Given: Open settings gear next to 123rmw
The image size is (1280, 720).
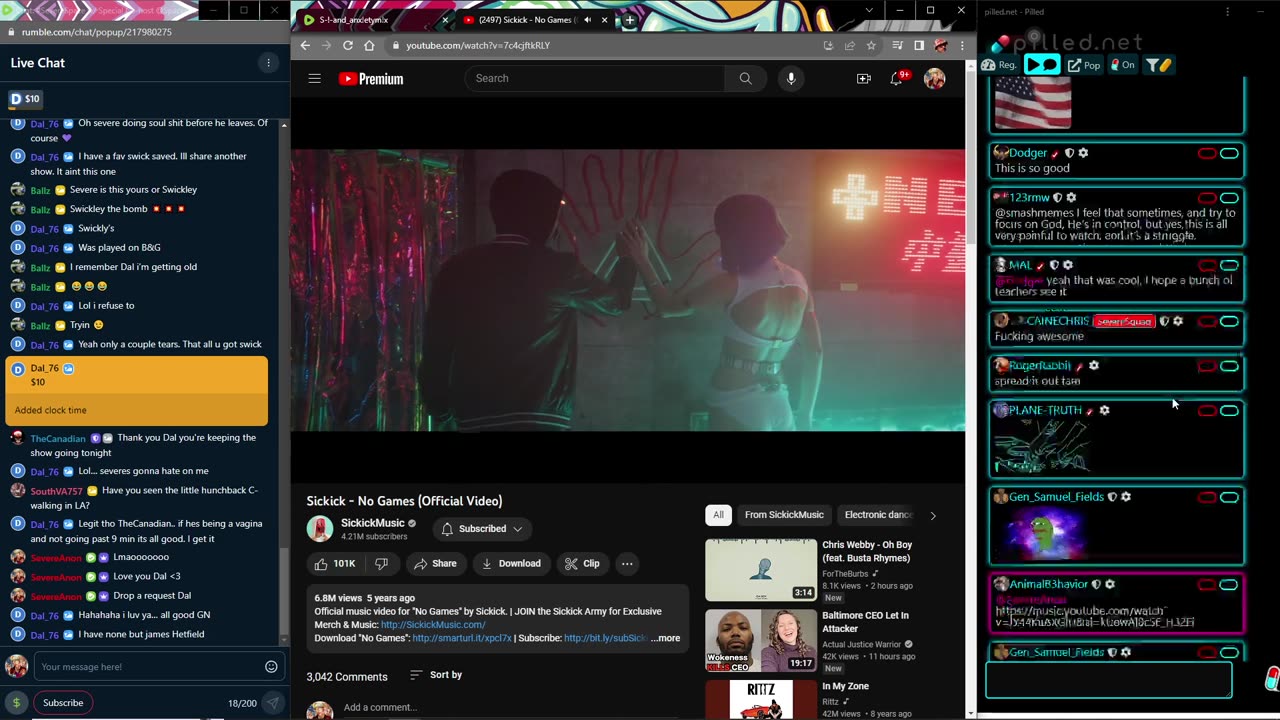Looking at the screenshot, I should tap(1071, 198).
